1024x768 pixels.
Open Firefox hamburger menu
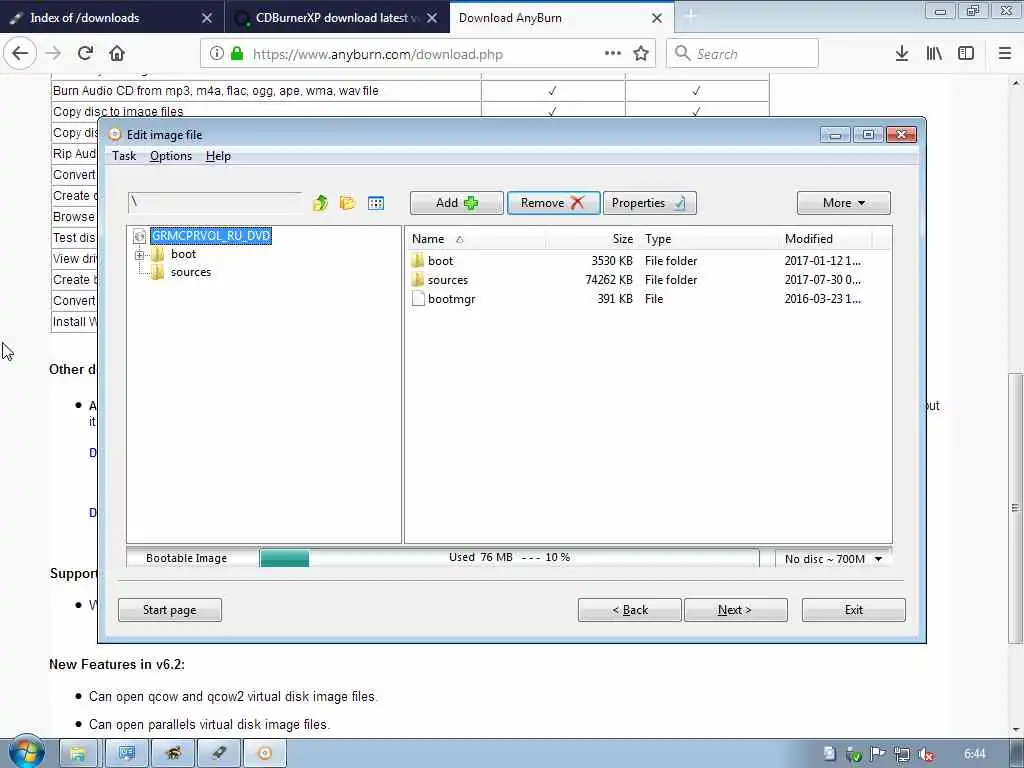click(1005, 54)
